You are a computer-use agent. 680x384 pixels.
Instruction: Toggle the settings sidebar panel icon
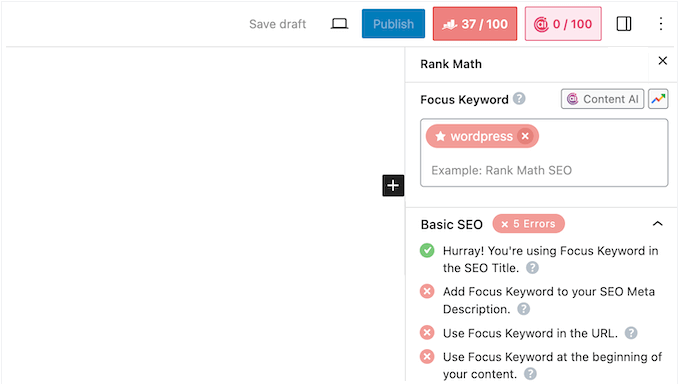click(x=624, y=23)
